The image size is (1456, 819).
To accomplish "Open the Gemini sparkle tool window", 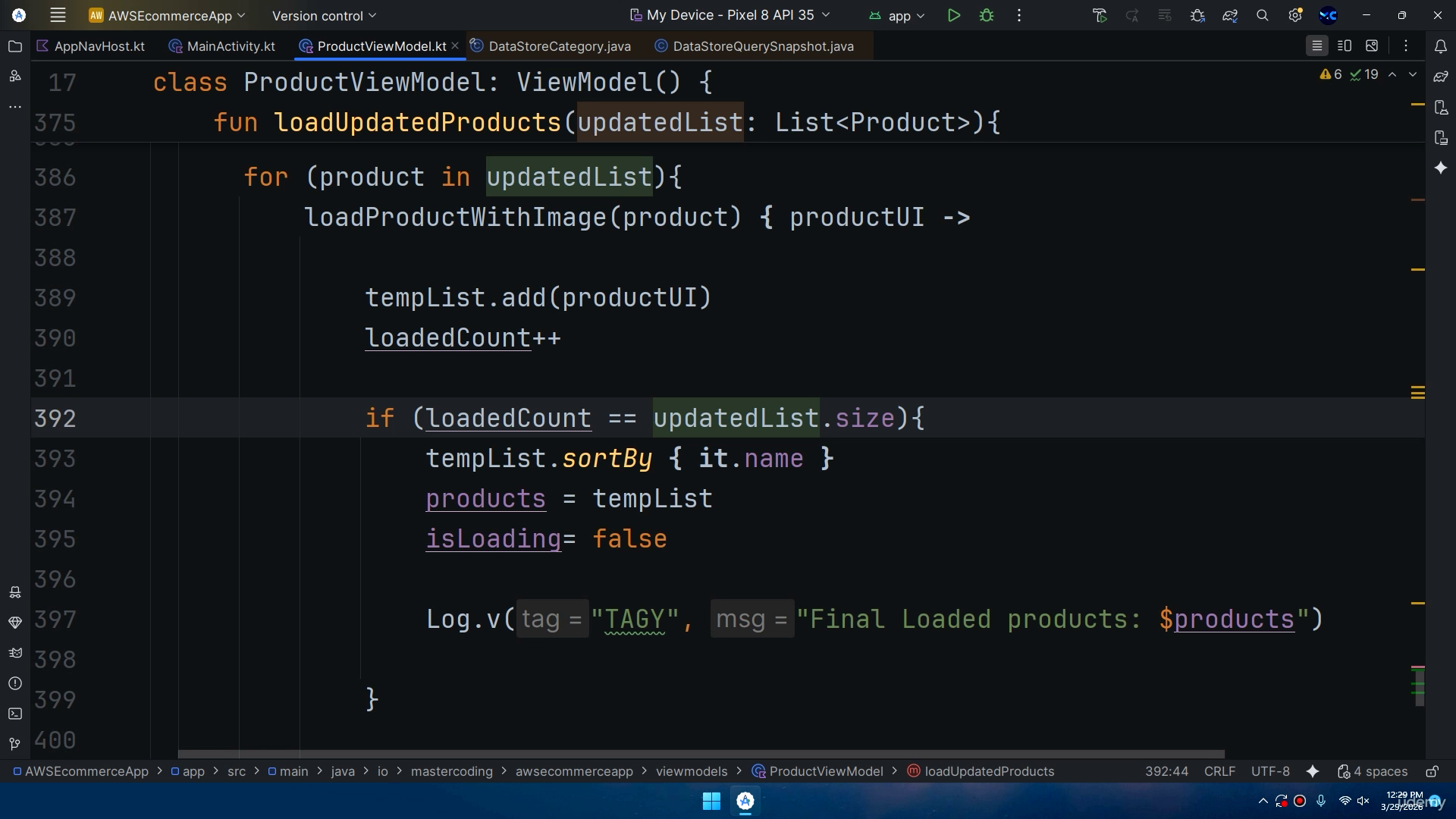I will coord(1441,168).
